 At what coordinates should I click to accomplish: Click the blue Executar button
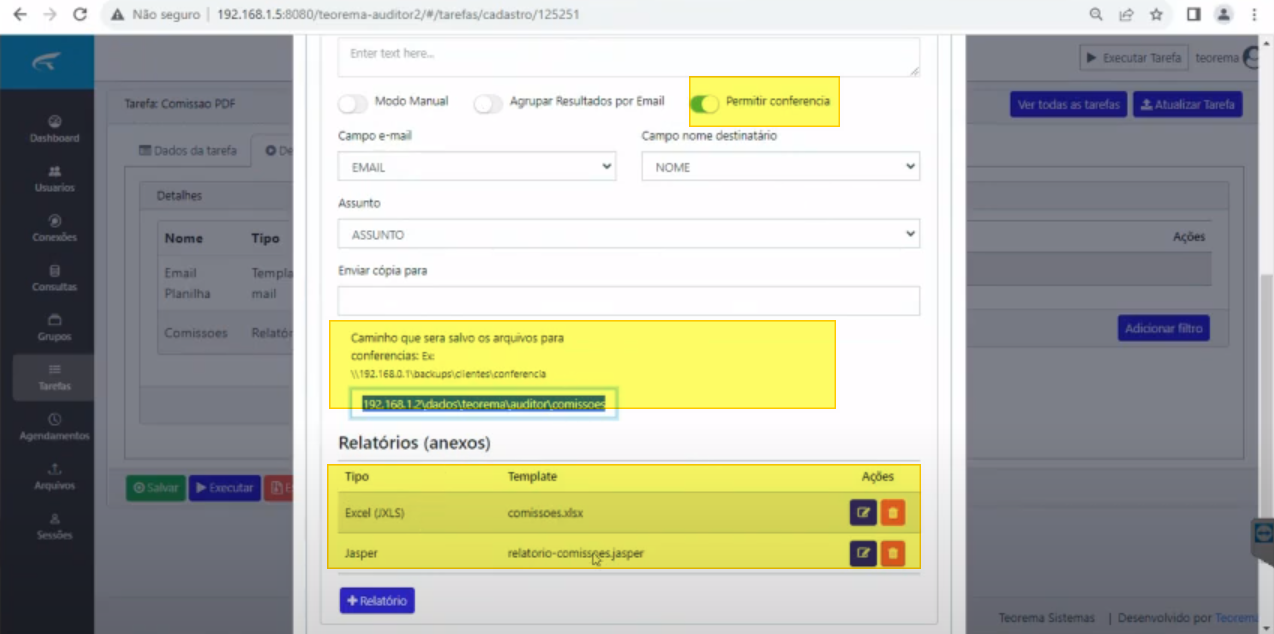click(224, 488)
